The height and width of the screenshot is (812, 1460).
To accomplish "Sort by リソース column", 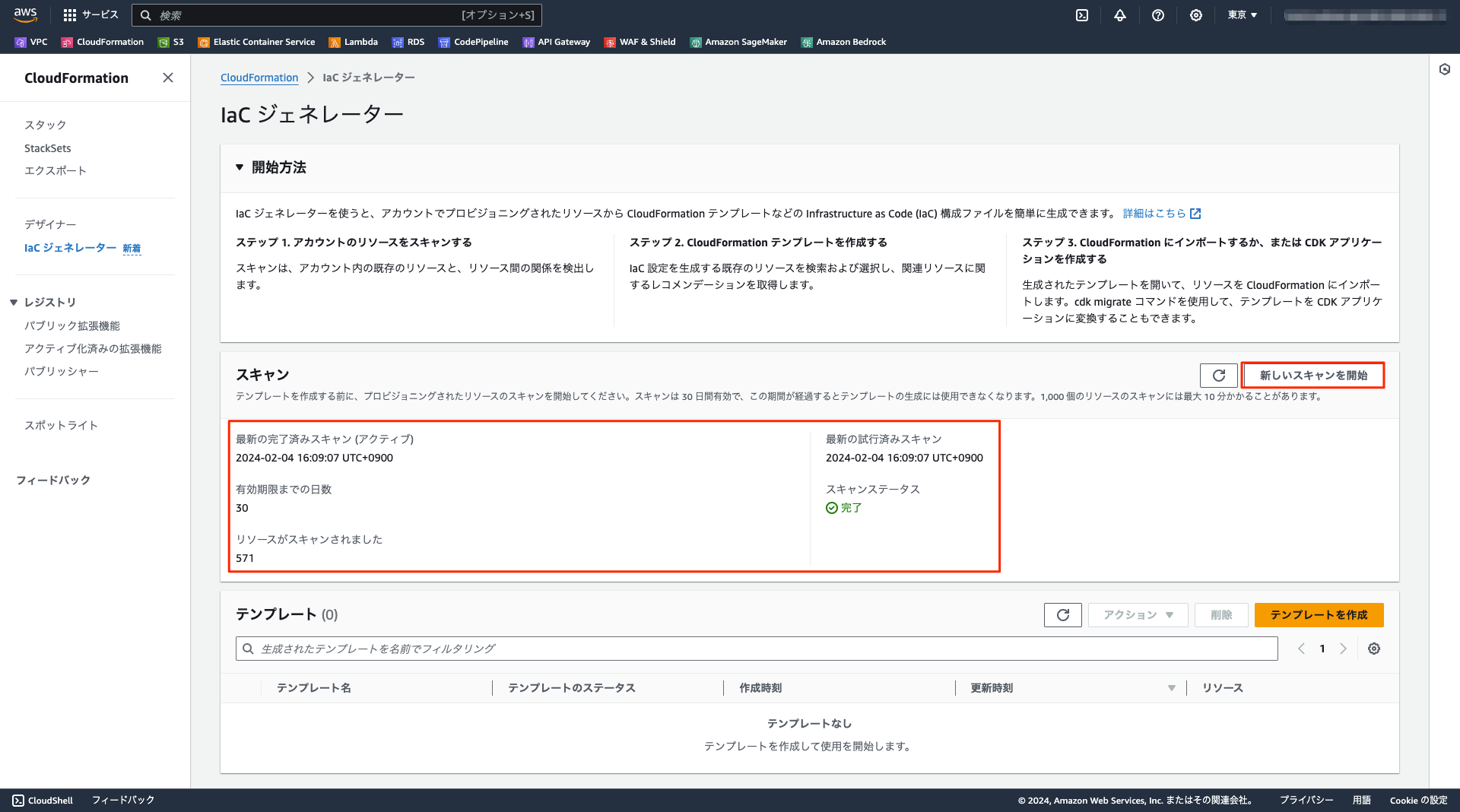I will click(x=1222, y=688).
